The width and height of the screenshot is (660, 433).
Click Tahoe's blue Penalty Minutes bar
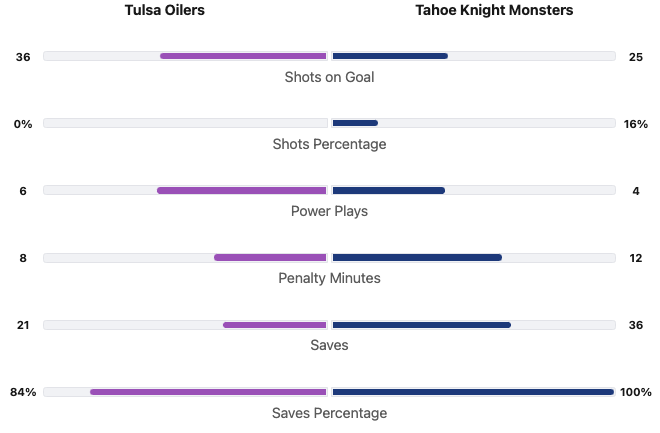click(x=417, y=257)
